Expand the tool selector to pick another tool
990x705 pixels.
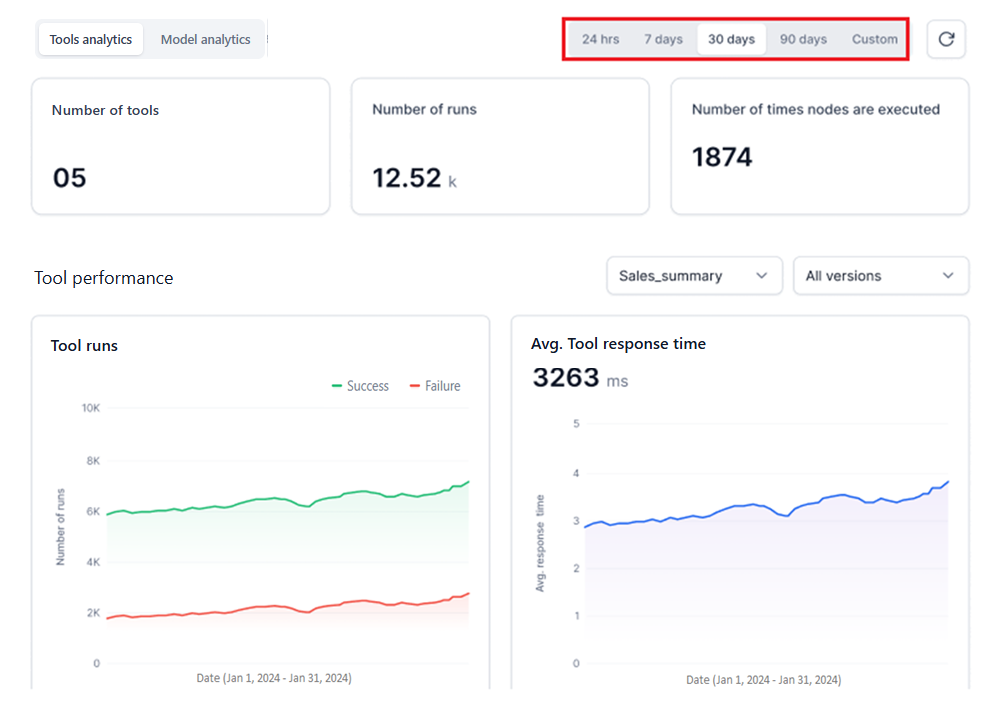point(694,275)
